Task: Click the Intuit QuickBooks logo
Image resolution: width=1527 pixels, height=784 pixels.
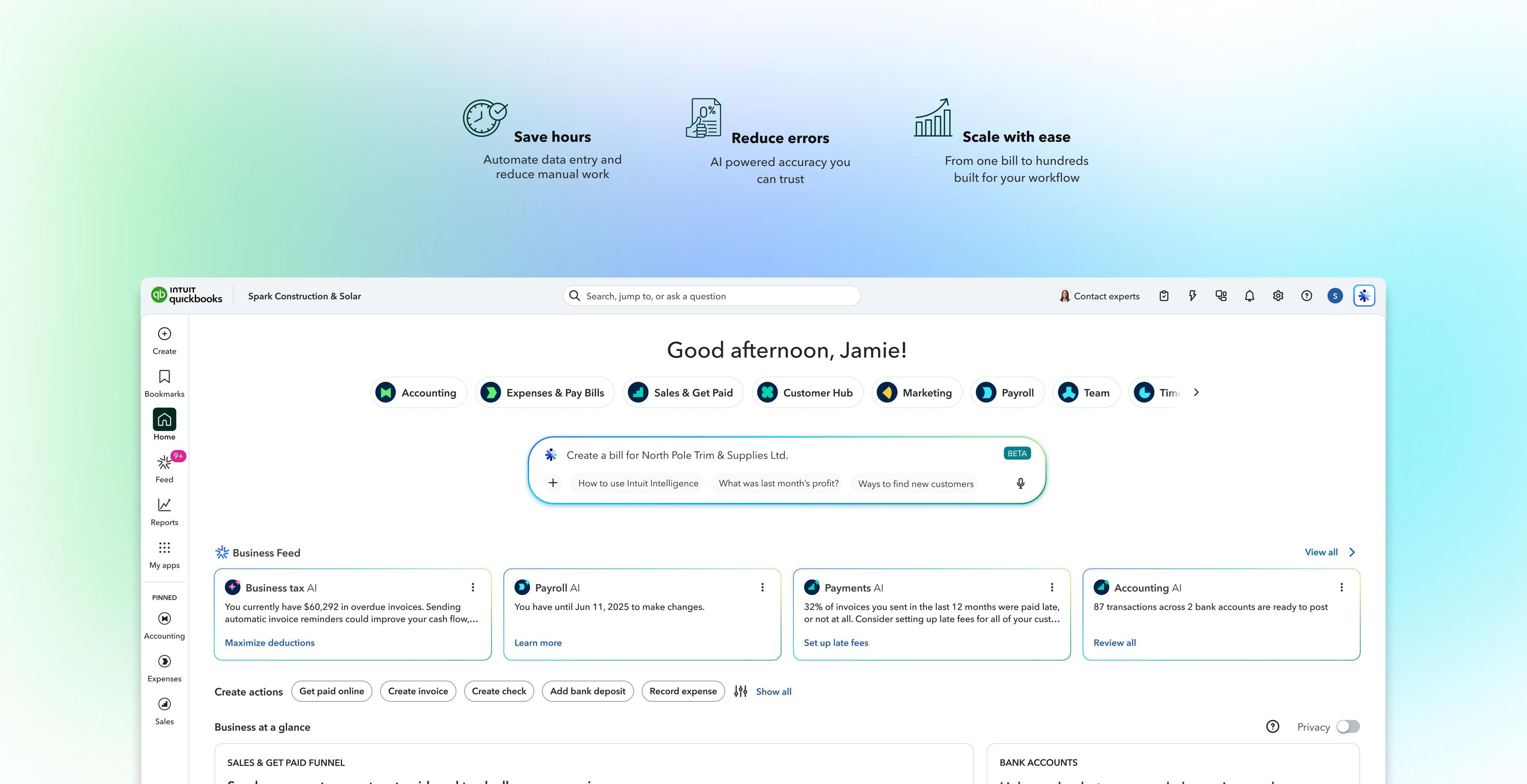Action: 187,295
